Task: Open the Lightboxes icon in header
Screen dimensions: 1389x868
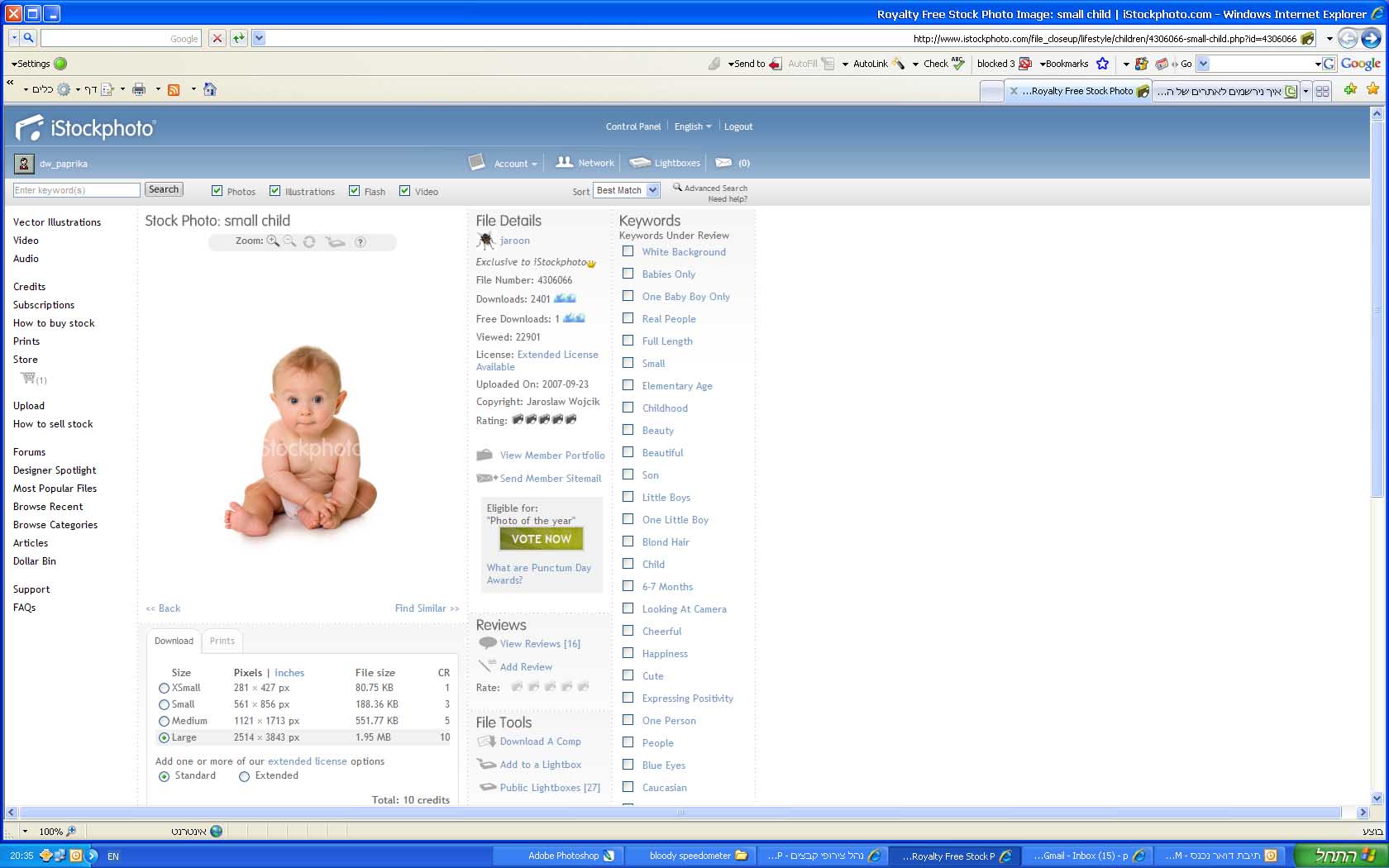Action: (x=640, y=163)
